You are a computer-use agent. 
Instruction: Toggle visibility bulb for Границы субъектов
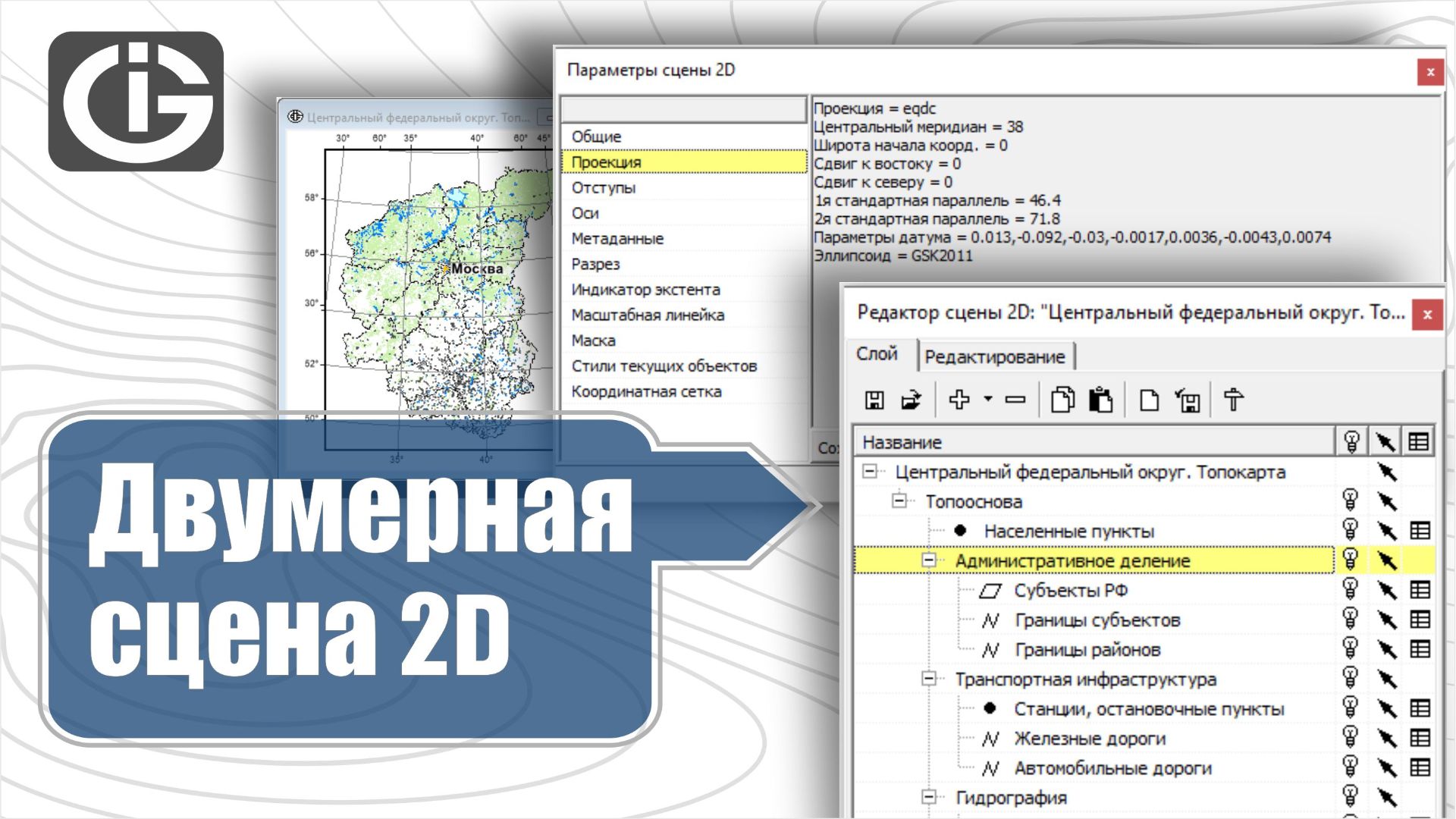pos(1351,619)
